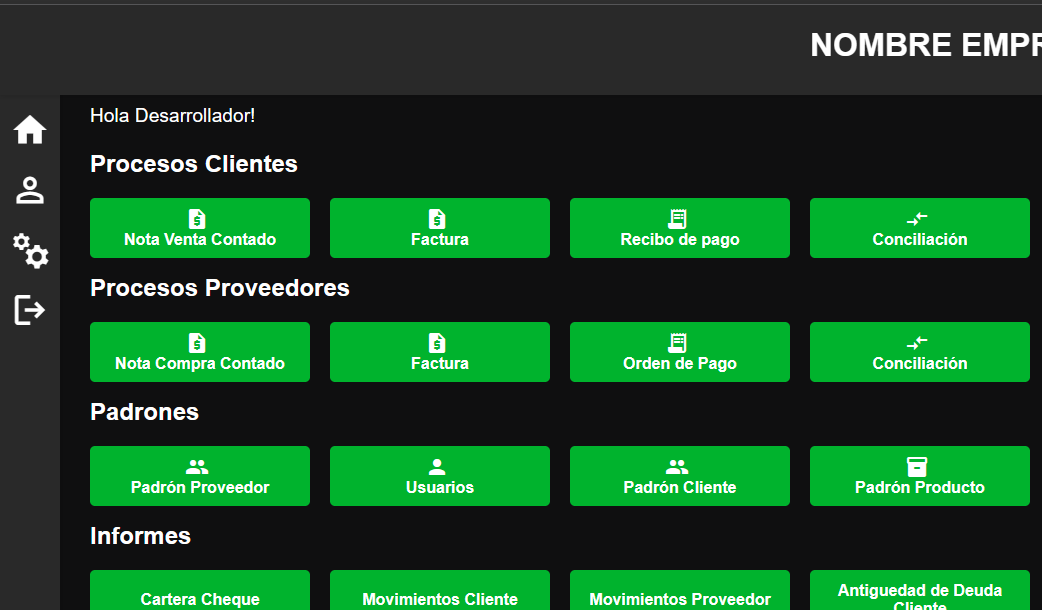The width and height of the screenshot is (1042, 610).
Task: Select the settings gear icon
Action: coord(30,253)
